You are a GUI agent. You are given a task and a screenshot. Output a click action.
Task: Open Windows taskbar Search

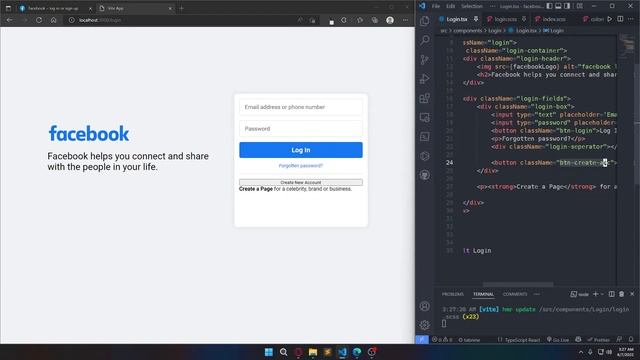click(283, 352)
